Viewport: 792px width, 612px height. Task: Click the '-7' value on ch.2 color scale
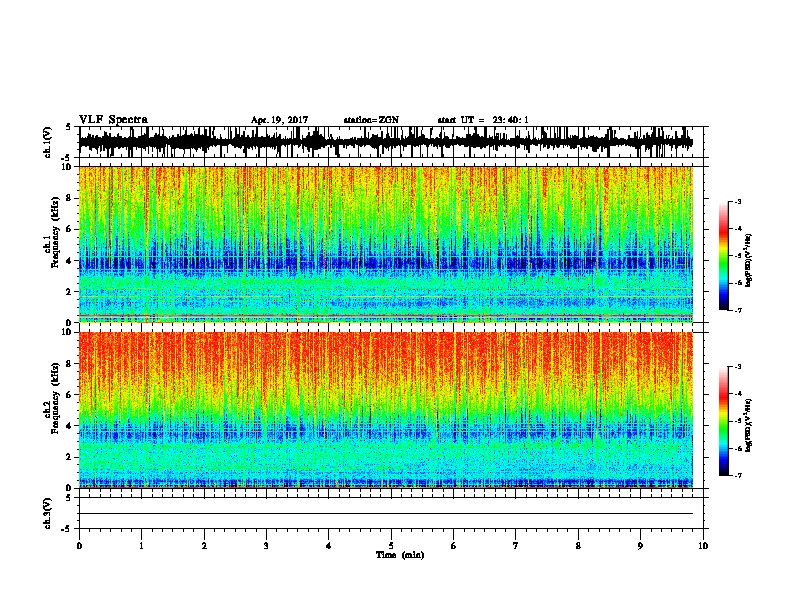737,475
